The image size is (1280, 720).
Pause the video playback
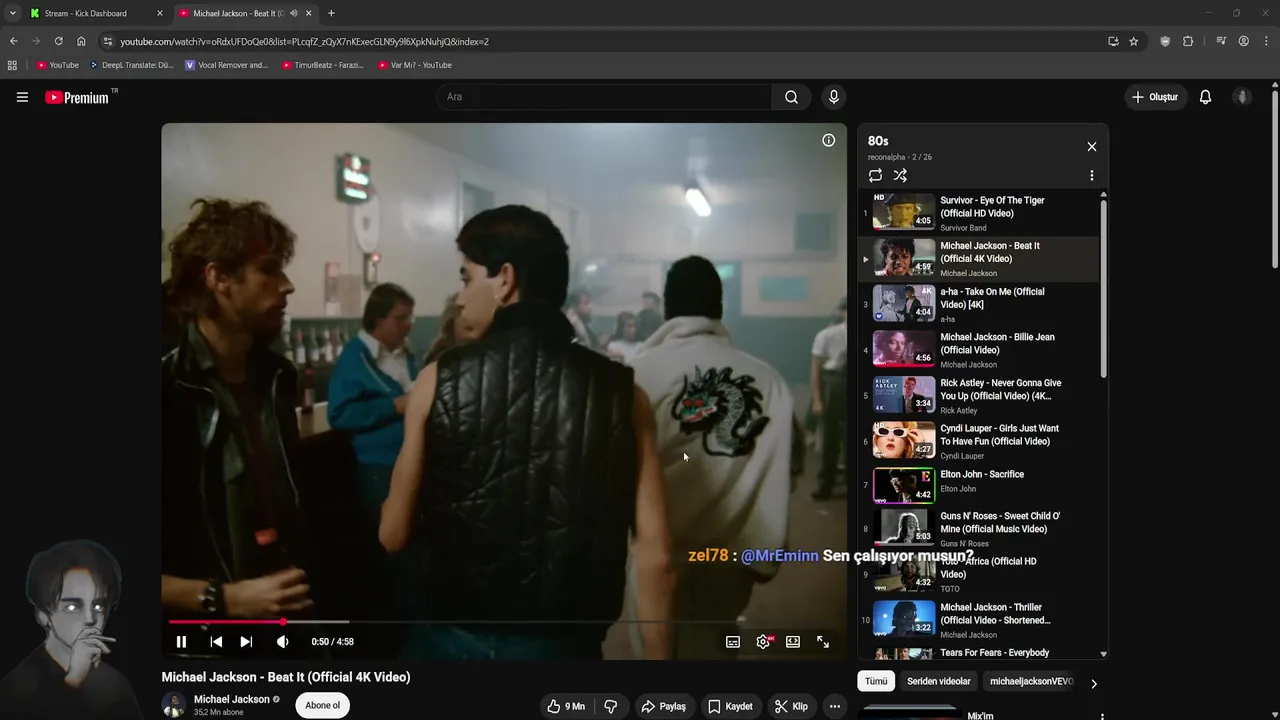pos(181,642)
